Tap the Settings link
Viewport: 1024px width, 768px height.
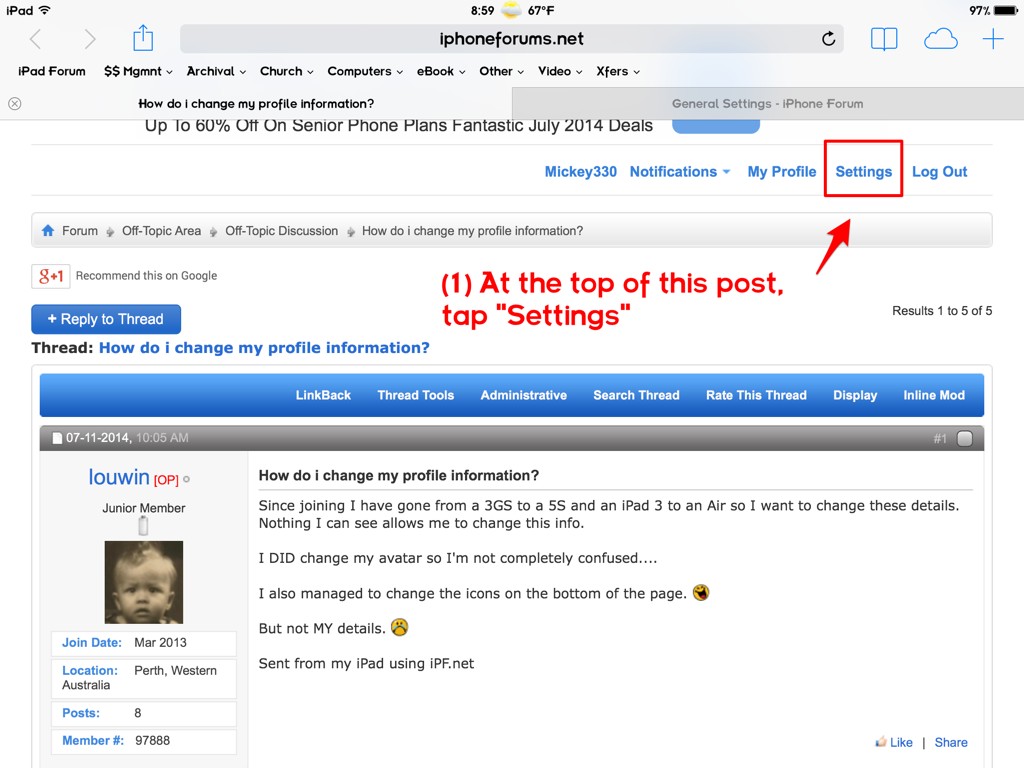[x=863, y=172]
